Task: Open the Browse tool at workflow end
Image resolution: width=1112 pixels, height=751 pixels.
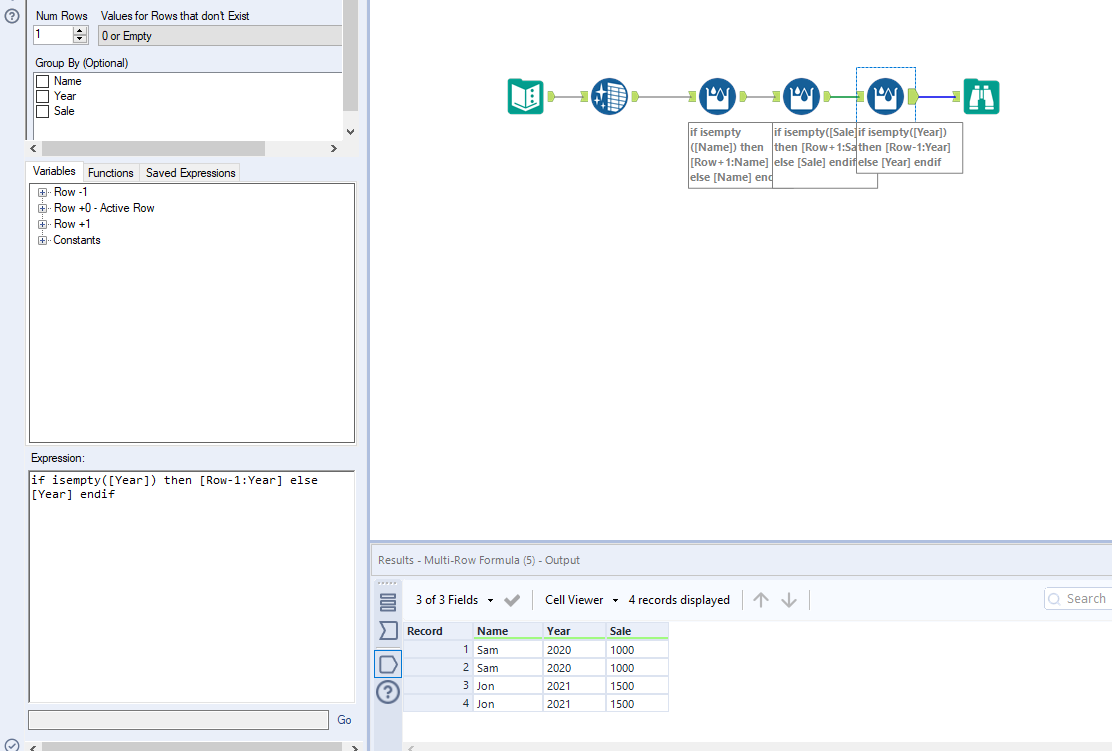Action: [981, 96]
